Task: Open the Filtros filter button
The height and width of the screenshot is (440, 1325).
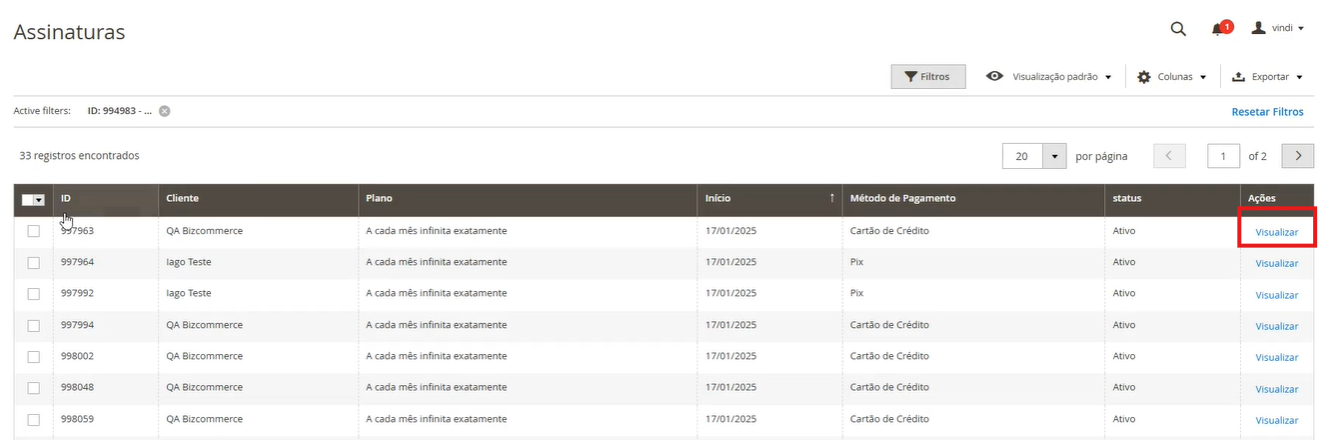Action: coord(927,77)
